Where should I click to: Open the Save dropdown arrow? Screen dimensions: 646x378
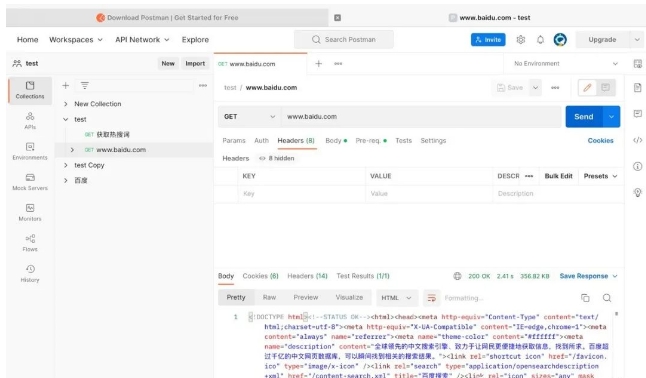tap(535, 87)
